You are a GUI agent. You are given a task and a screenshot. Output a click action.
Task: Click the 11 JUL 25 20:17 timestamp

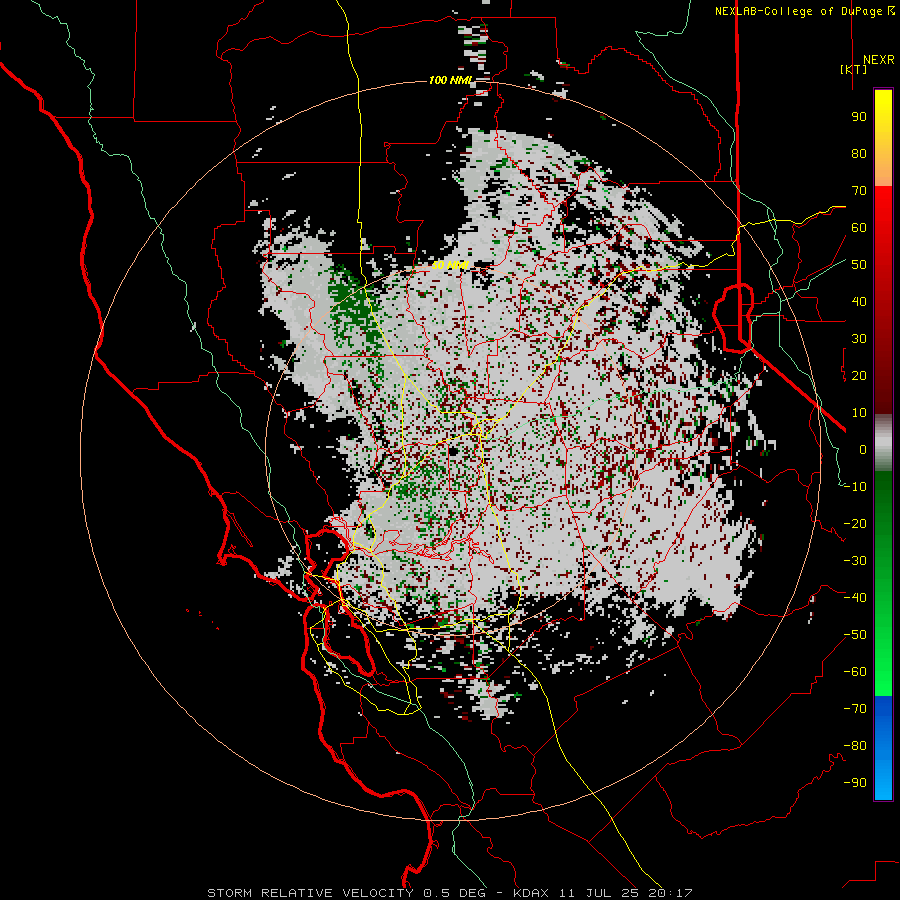[x=626, y=893]
